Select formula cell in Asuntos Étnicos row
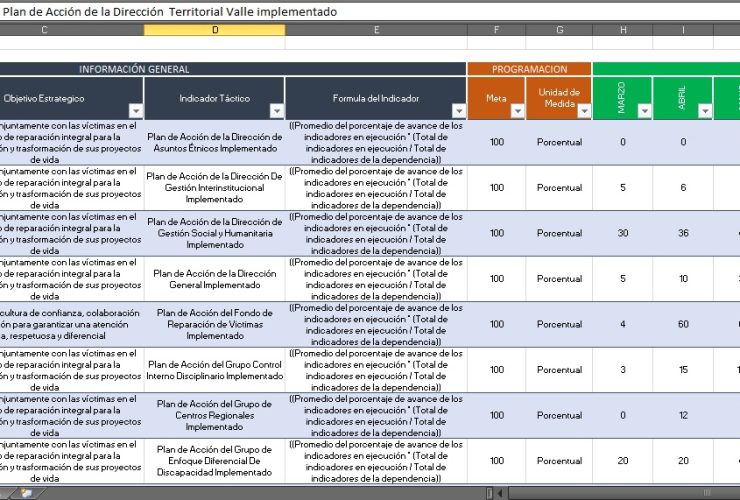740x500 pixels. coord(376,142)
